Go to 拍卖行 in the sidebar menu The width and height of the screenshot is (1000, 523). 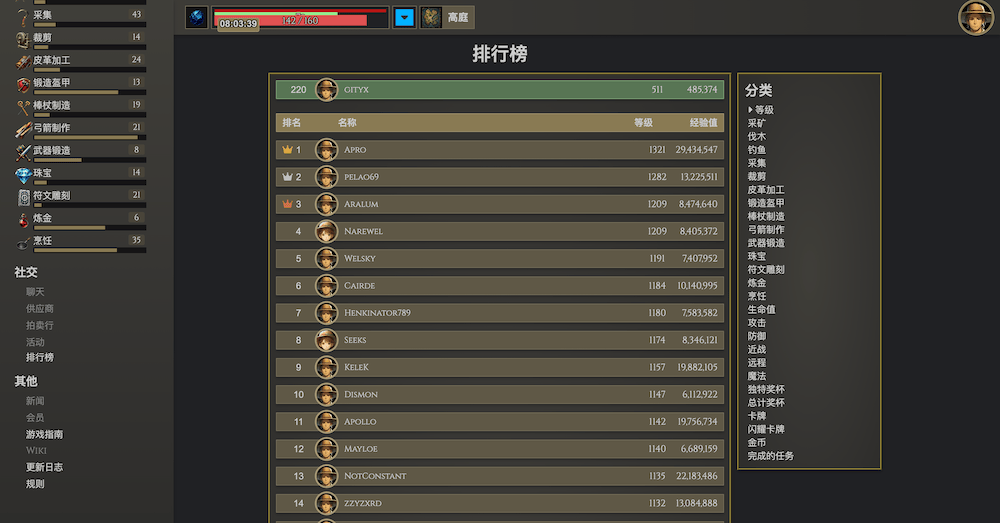click(x=40, y=325)
